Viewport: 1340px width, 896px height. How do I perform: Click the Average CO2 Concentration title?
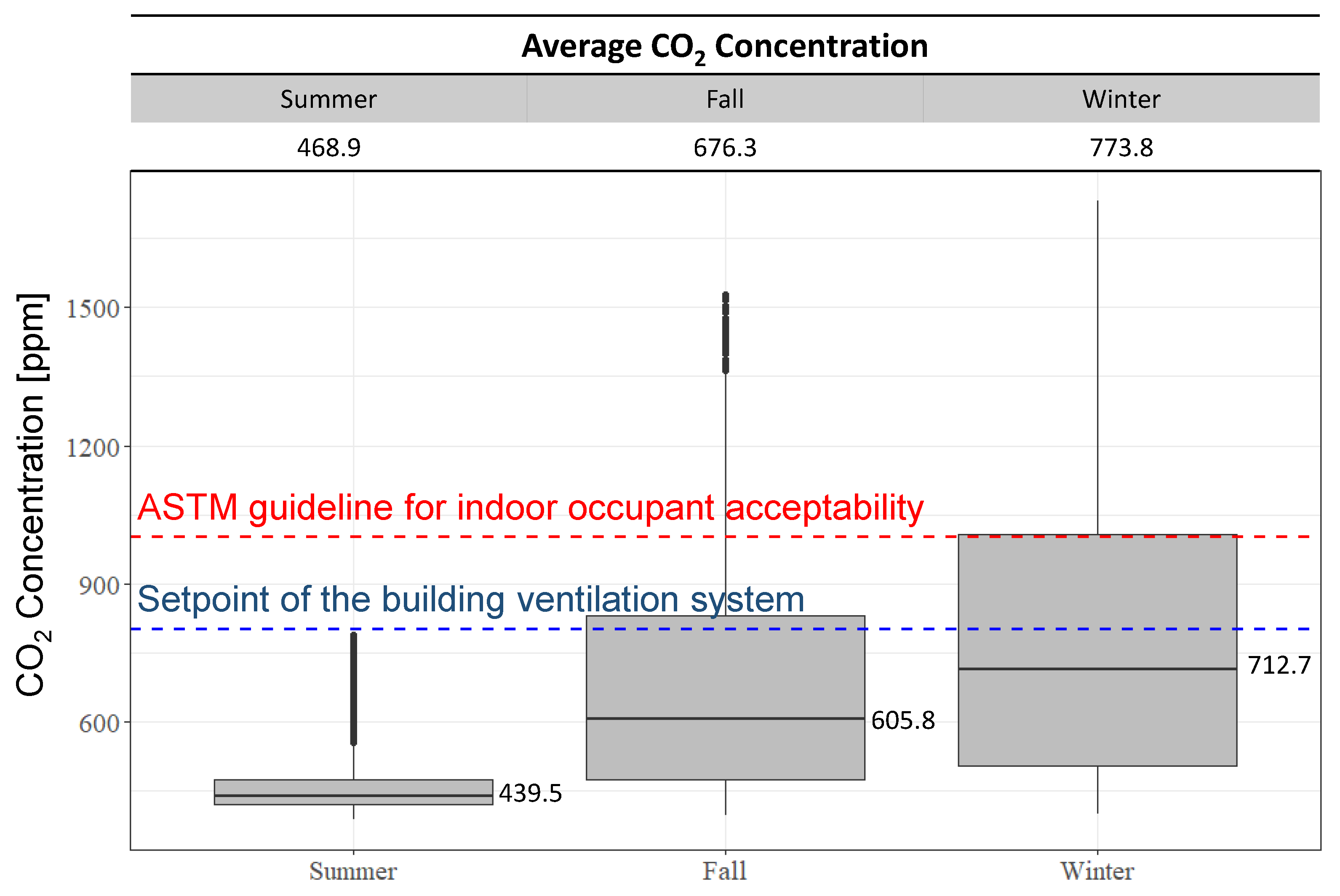click(x=724, y=46)
